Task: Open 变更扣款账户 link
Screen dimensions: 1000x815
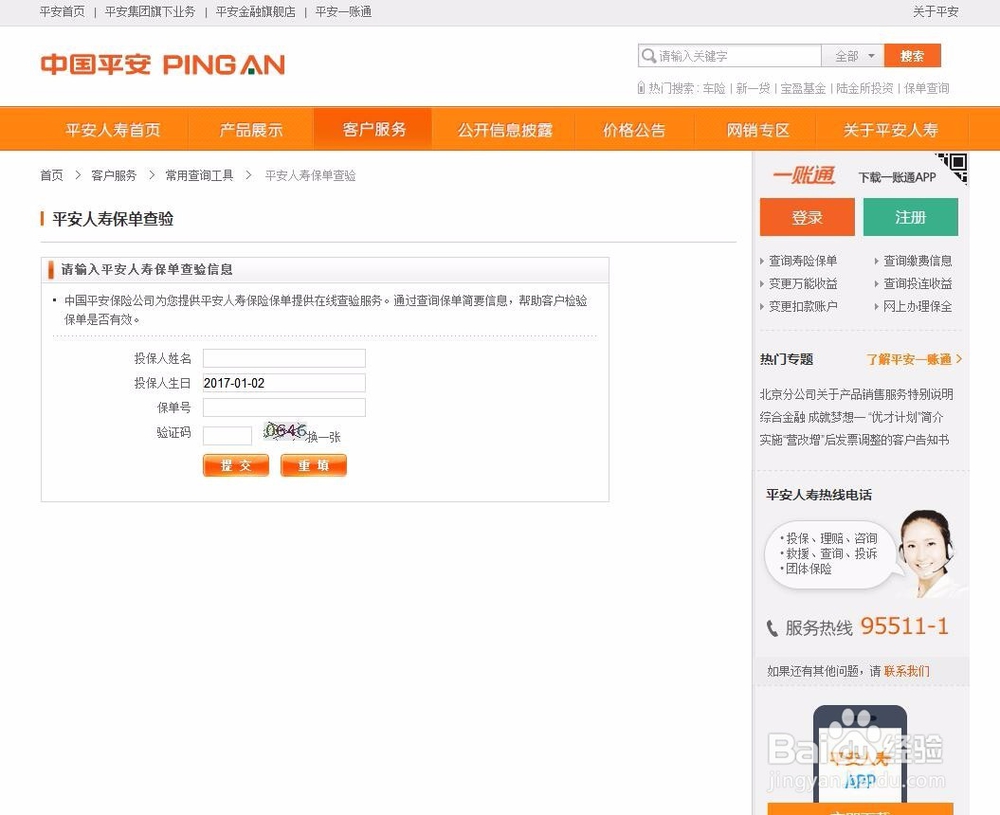Action: tap(803, 307)
